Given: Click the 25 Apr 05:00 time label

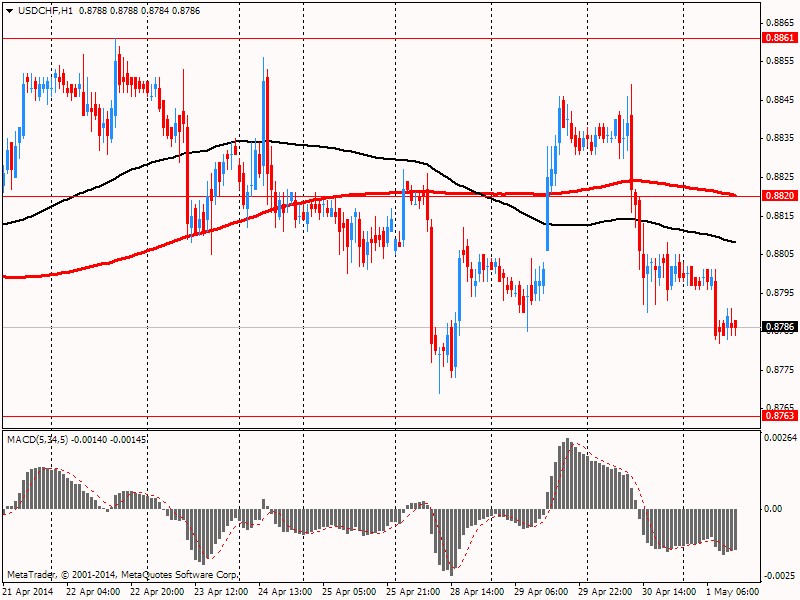Looking at the screenshot, I should point(349,592).
